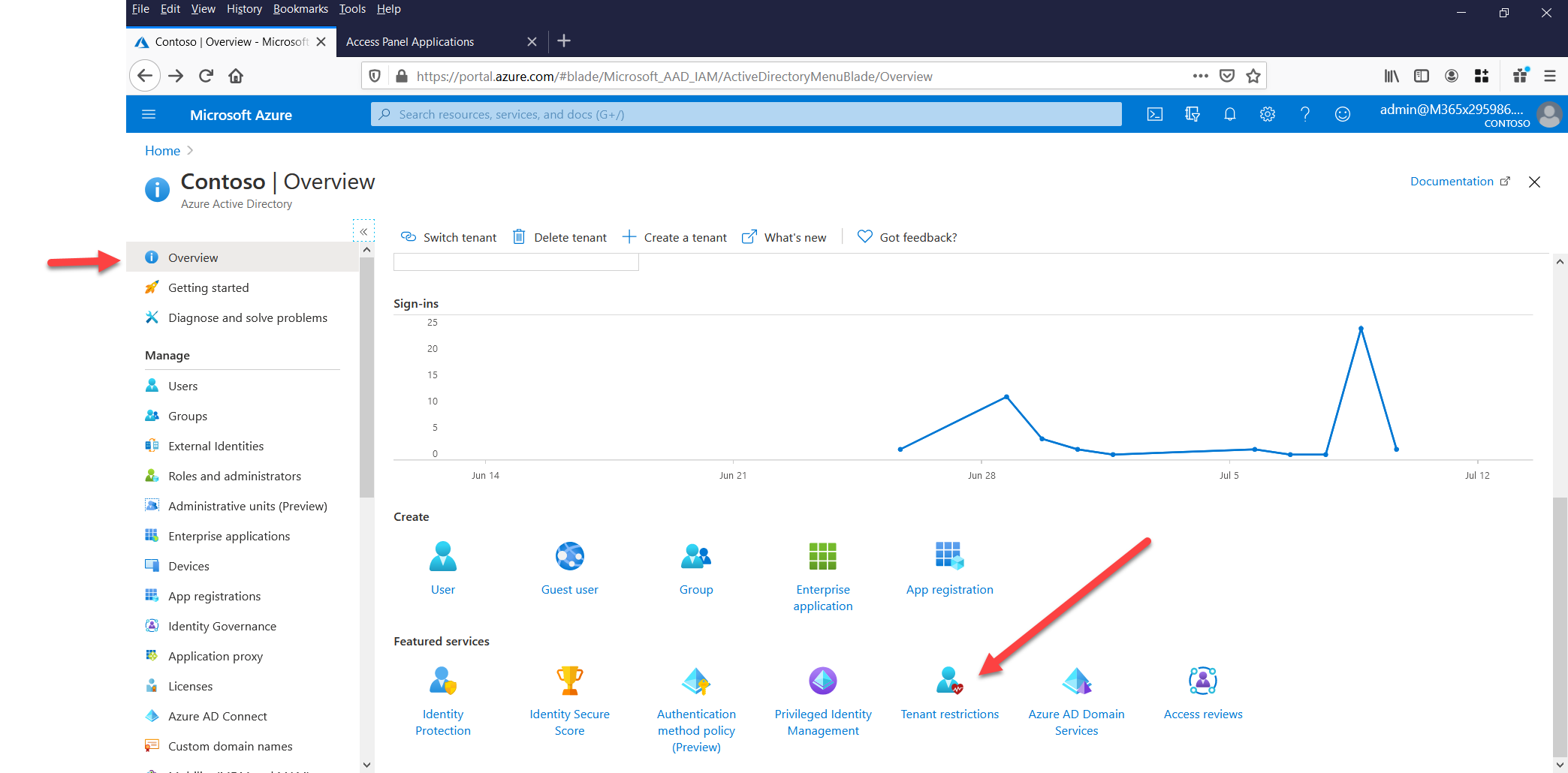
Task: Open the Bookmarks menu
Action: (300, 9)
